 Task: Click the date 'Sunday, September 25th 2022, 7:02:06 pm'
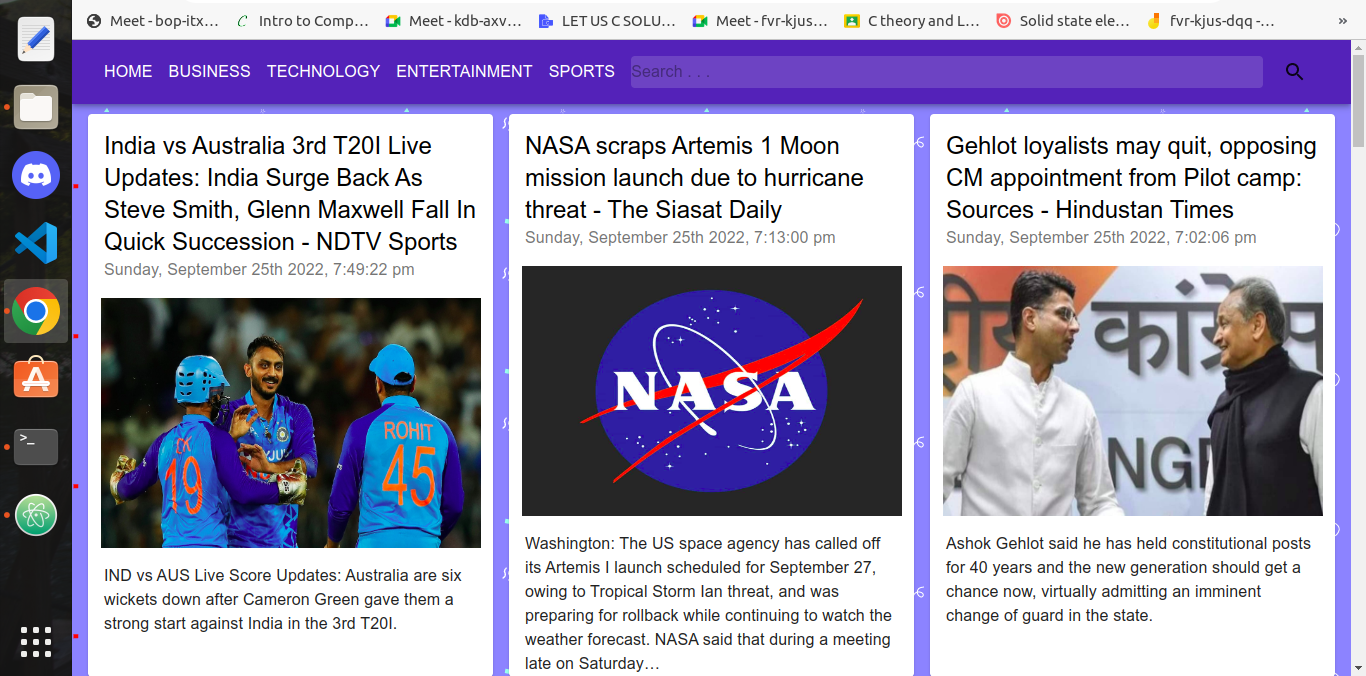tap(1101, 238)
